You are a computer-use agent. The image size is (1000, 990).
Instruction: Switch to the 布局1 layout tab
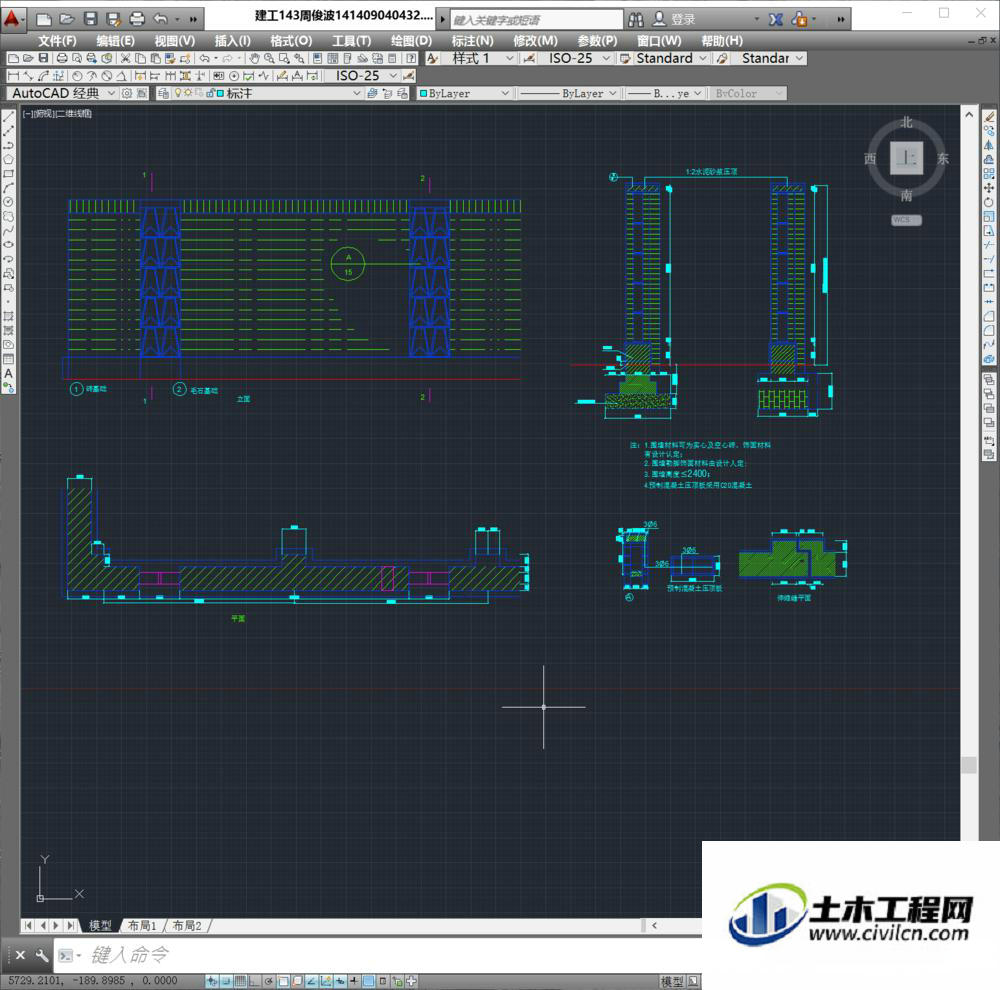[142, 925]
